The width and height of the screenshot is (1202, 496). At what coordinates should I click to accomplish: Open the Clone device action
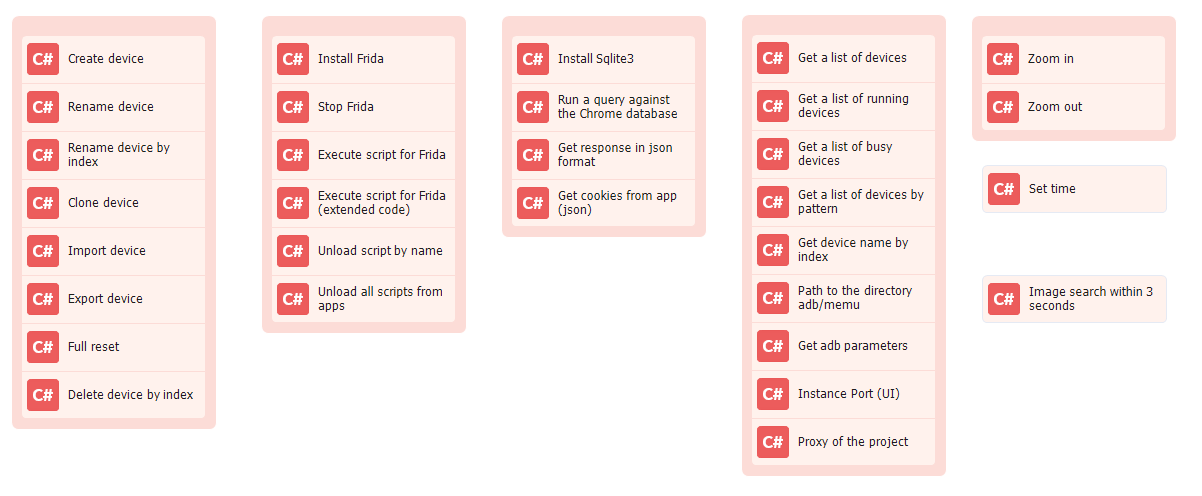click(114, 203)
